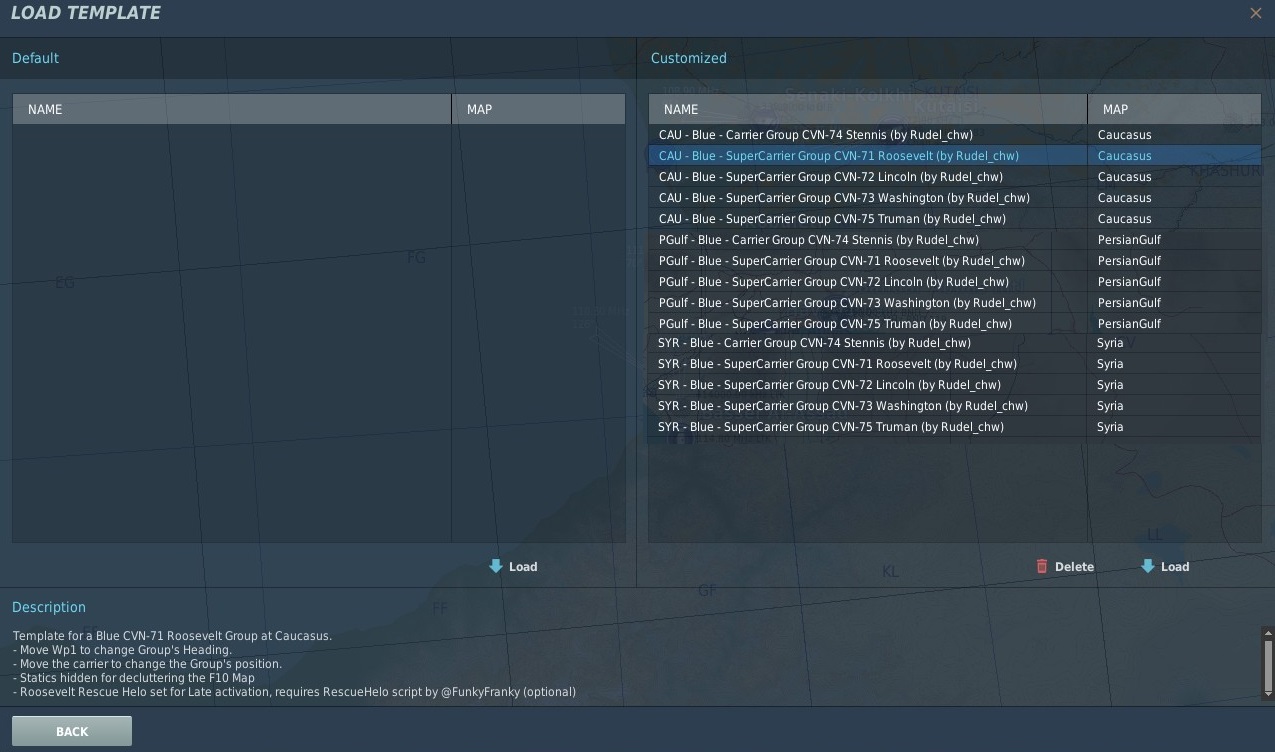The image size is (1275, 752).
Task: Select SYR SuperCarrier CVN-72 Lincoln template
Action: (829, 385)
